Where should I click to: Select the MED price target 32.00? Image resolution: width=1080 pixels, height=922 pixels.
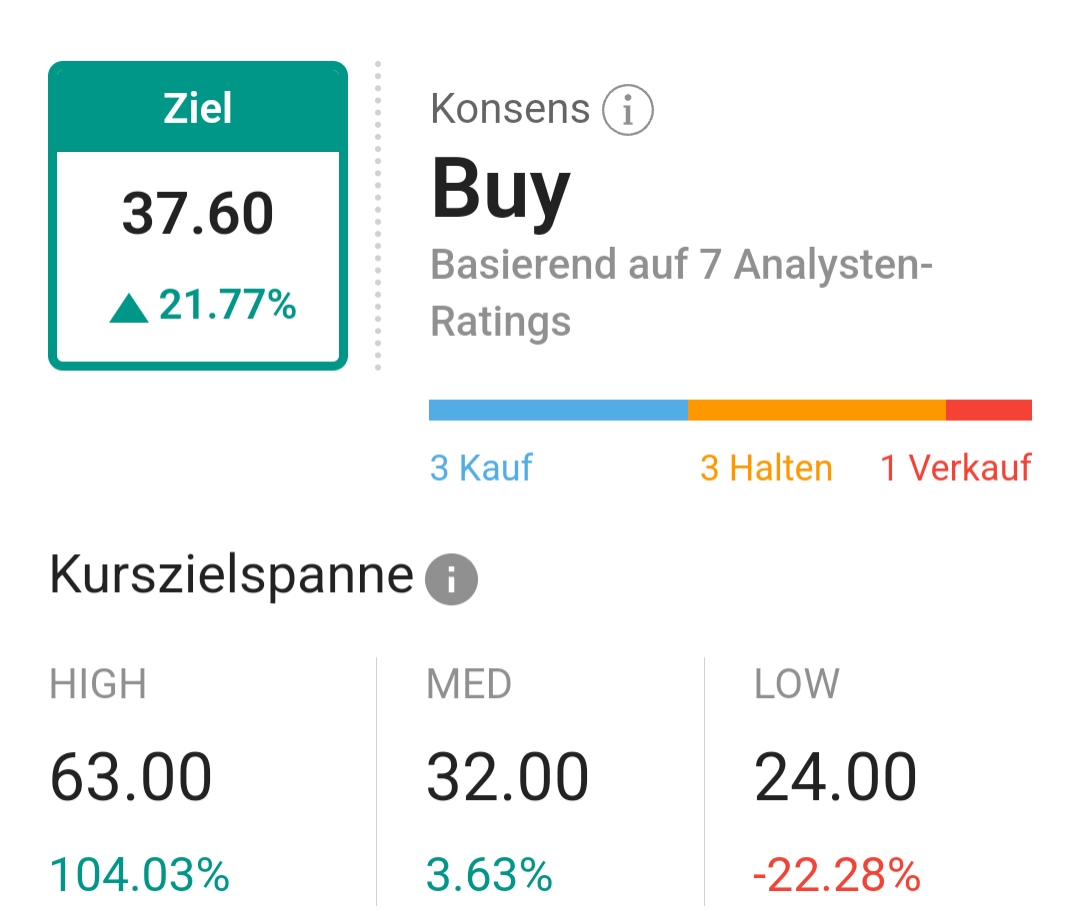tap(508, 777)
